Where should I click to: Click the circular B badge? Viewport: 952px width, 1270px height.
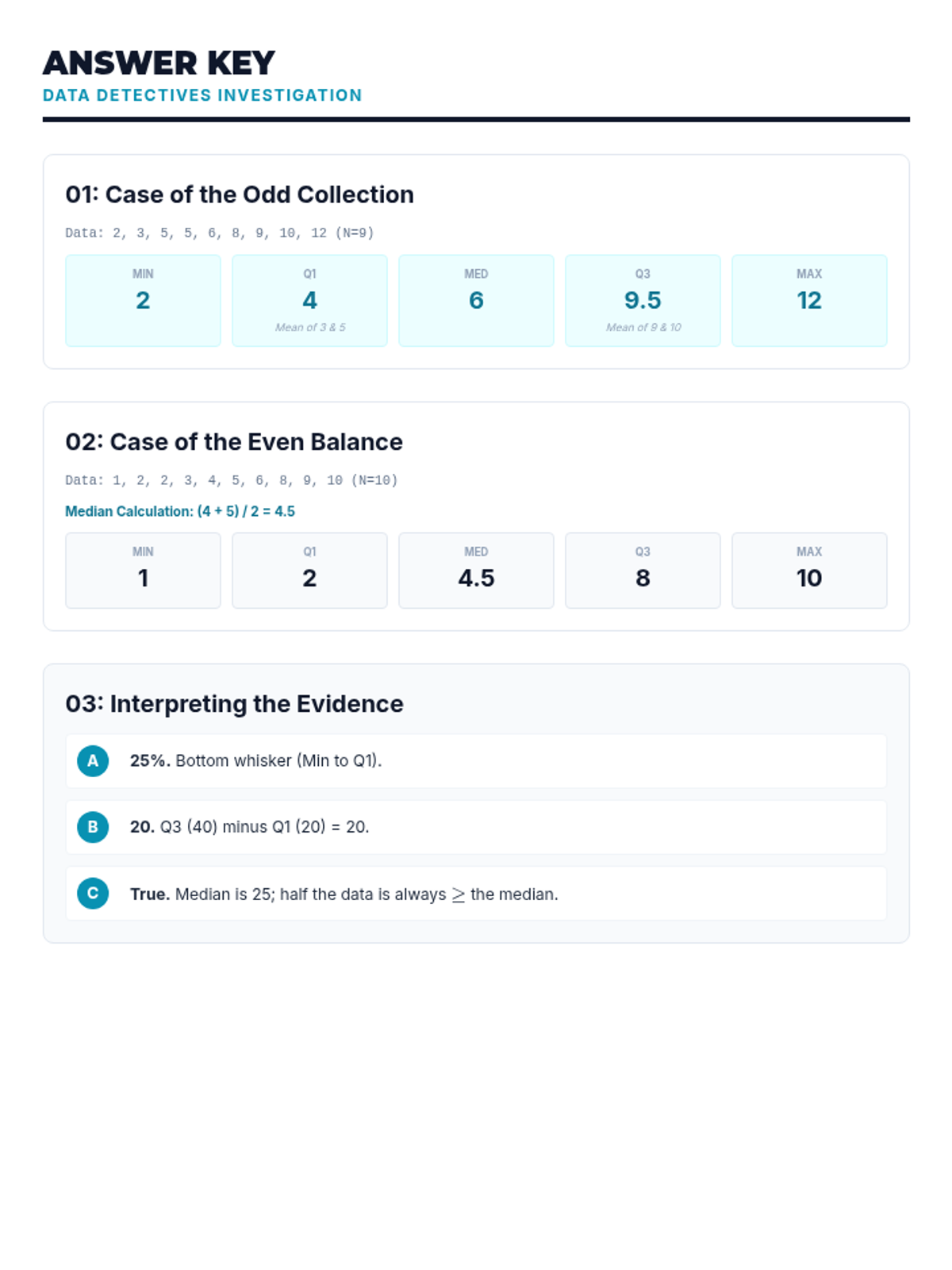(93, 827)
